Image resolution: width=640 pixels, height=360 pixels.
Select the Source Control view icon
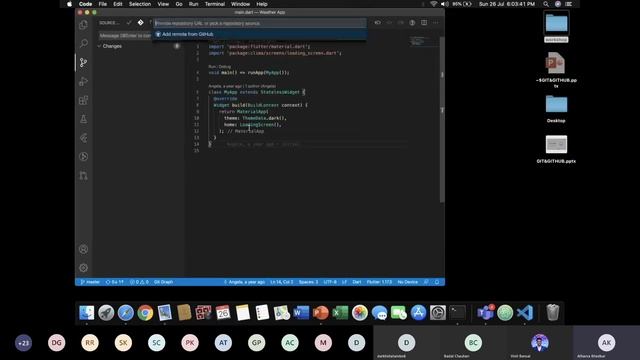click(x=83, y=62)
